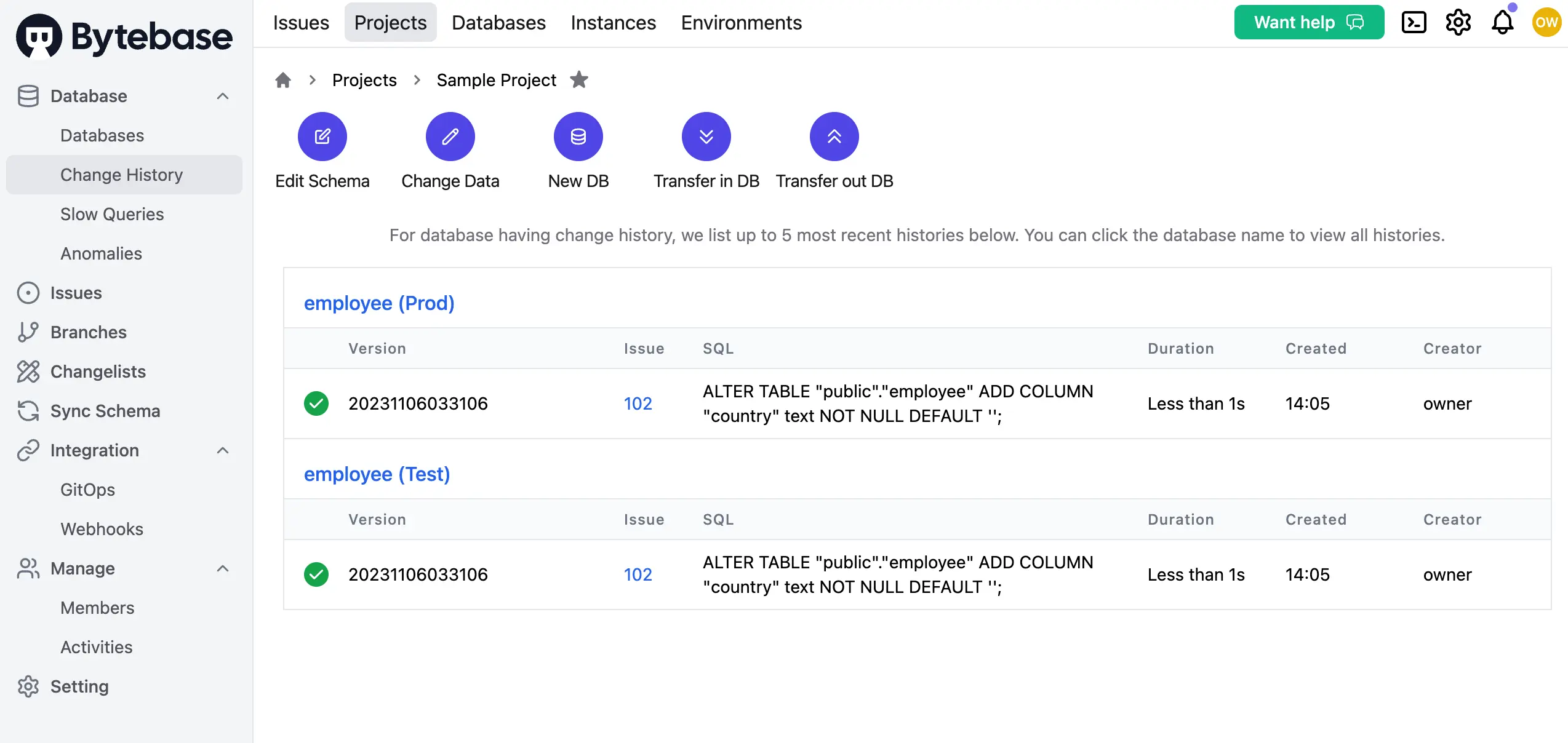Open issue 102 in employee (Prod) row
Image resolution: width=1568 pixels, height=743 pixels.
[x=638, y=403]
